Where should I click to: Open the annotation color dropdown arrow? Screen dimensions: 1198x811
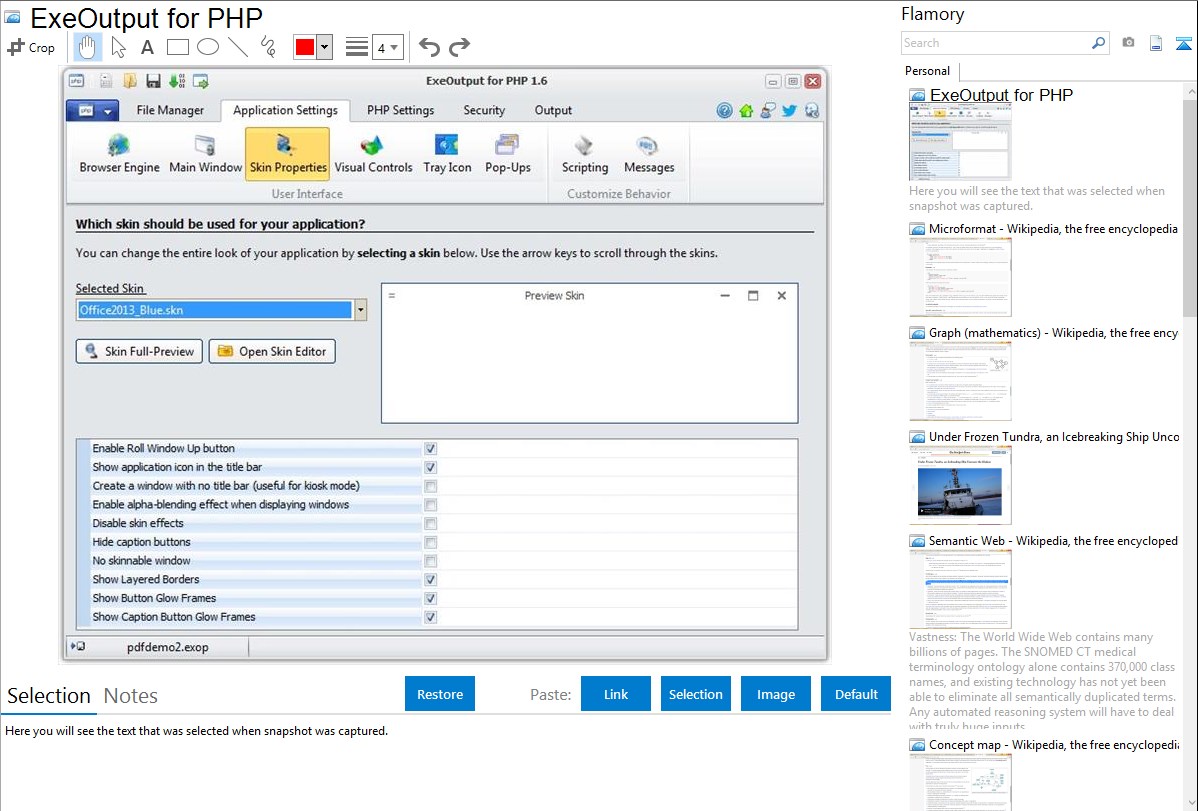pos(325,47)
